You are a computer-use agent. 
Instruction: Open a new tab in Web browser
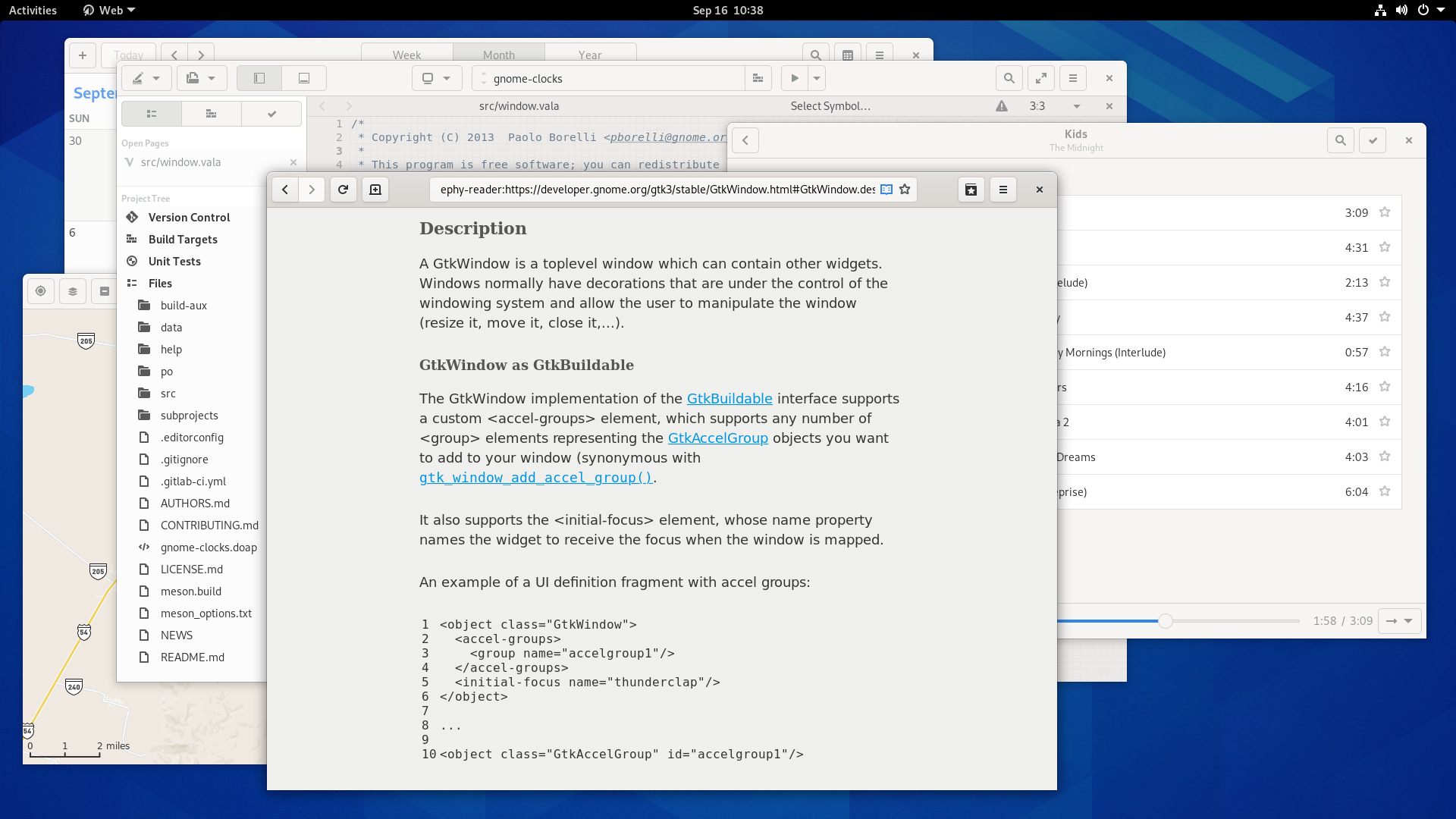375,190
